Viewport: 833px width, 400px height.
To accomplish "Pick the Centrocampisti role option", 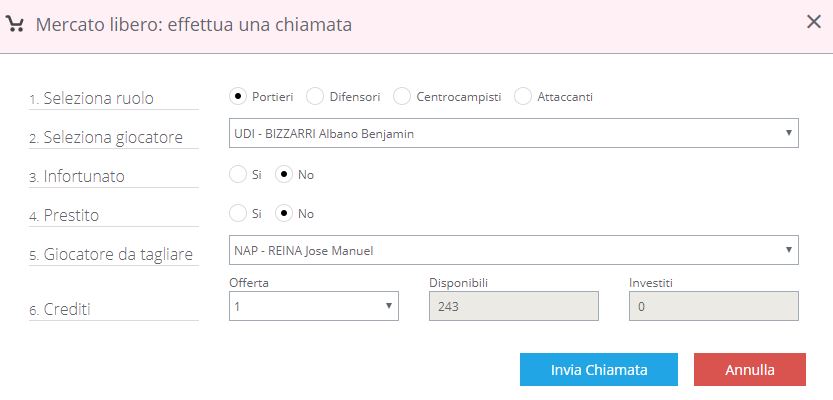I will pyautogui.click(x=402, y=96).
